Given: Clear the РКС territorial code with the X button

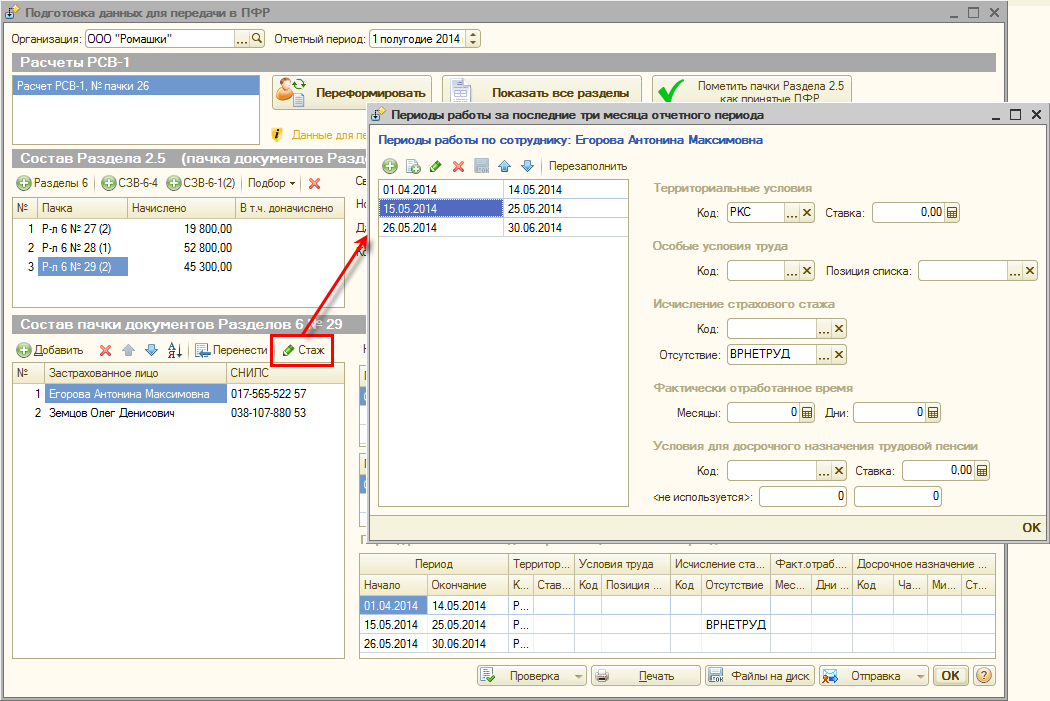Looking at the screenshot, I should coord(808,212).
